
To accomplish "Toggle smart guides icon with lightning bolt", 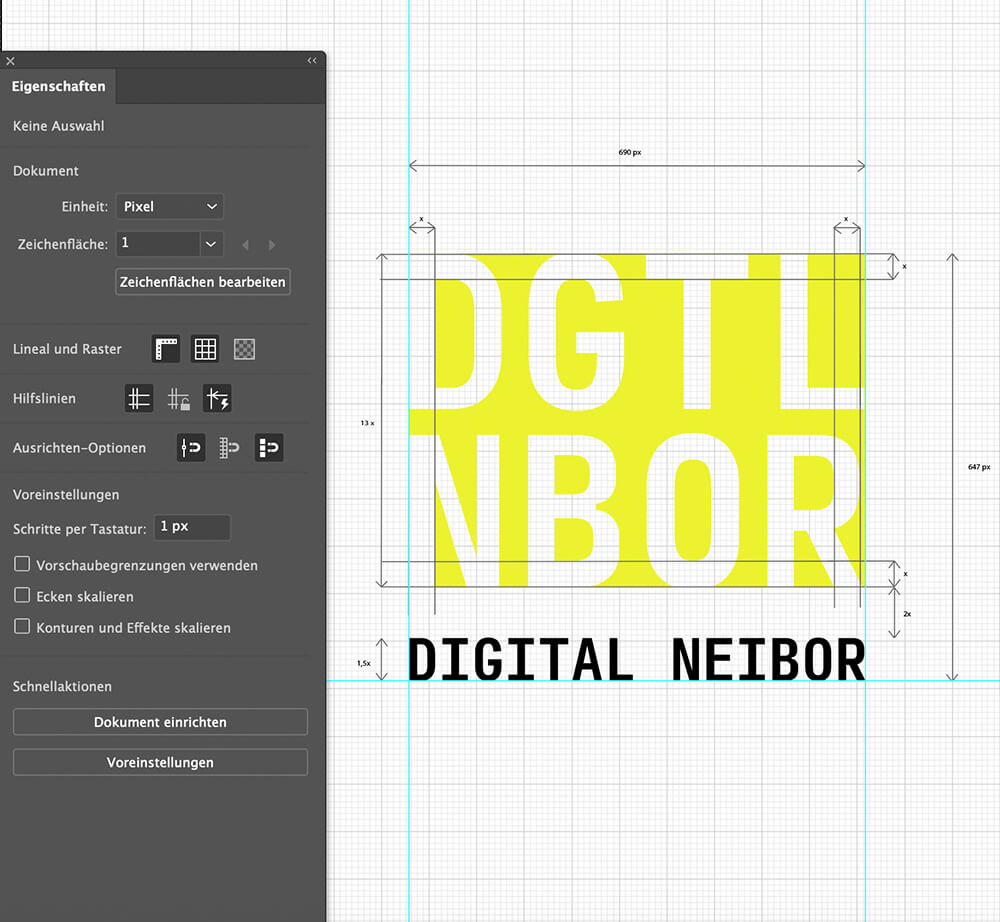I will [217, 399].
